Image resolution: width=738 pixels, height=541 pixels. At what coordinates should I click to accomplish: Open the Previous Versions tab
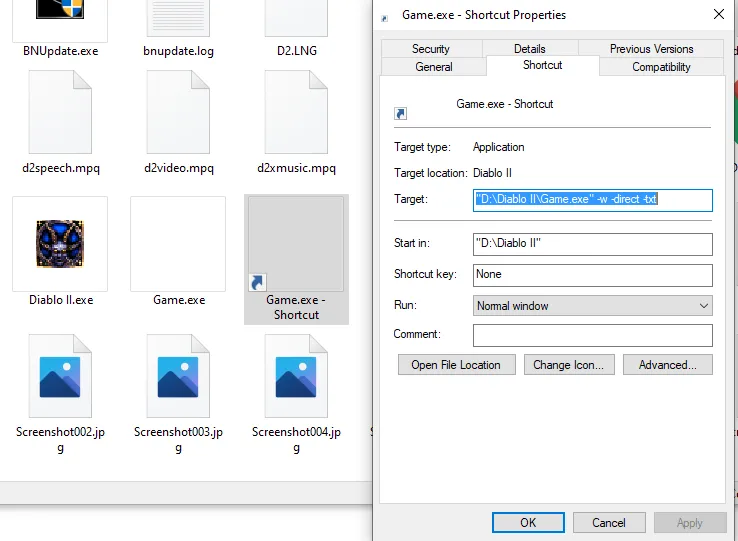[x=651, y=49]
